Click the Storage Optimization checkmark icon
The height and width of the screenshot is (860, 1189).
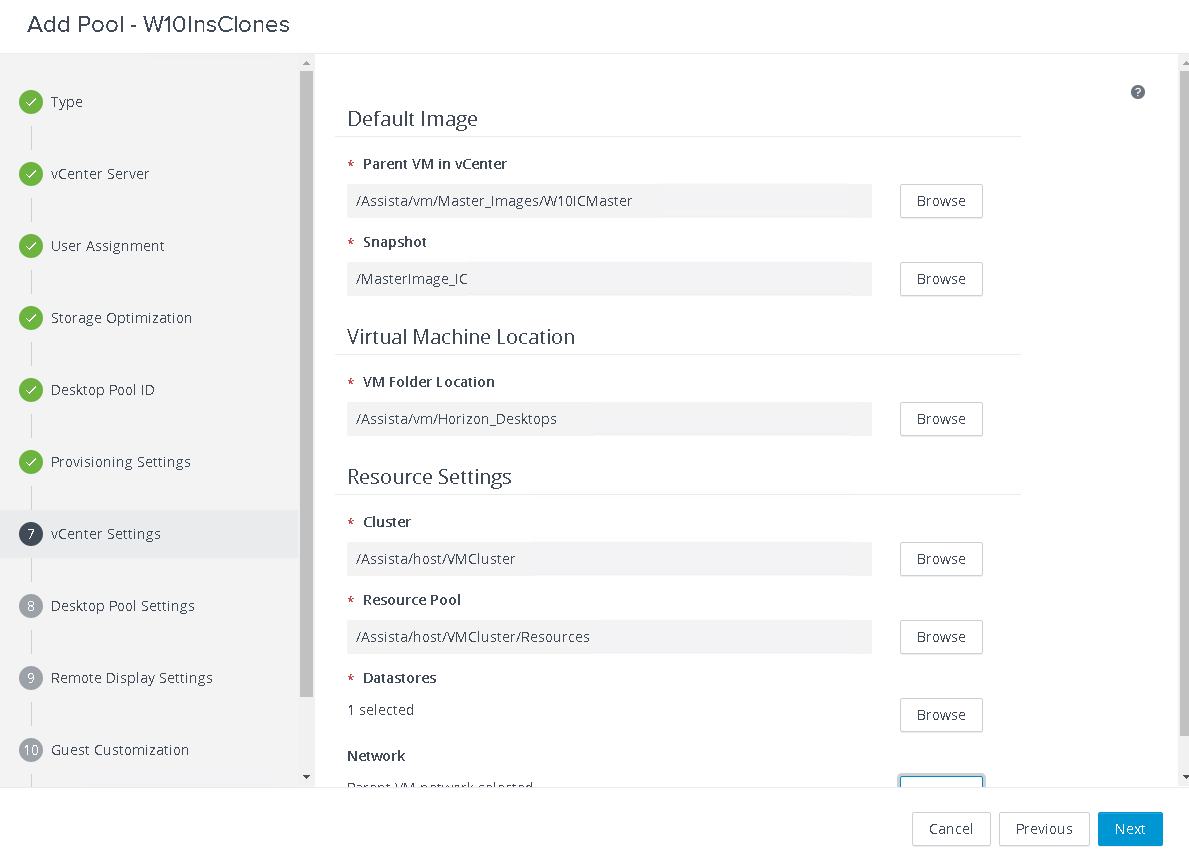click(x=31, y=318)
